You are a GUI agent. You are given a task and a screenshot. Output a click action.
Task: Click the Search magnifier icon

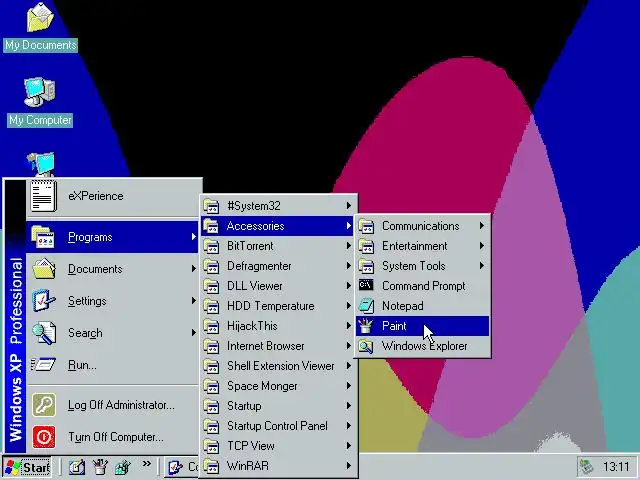click(x=44, y=333)
